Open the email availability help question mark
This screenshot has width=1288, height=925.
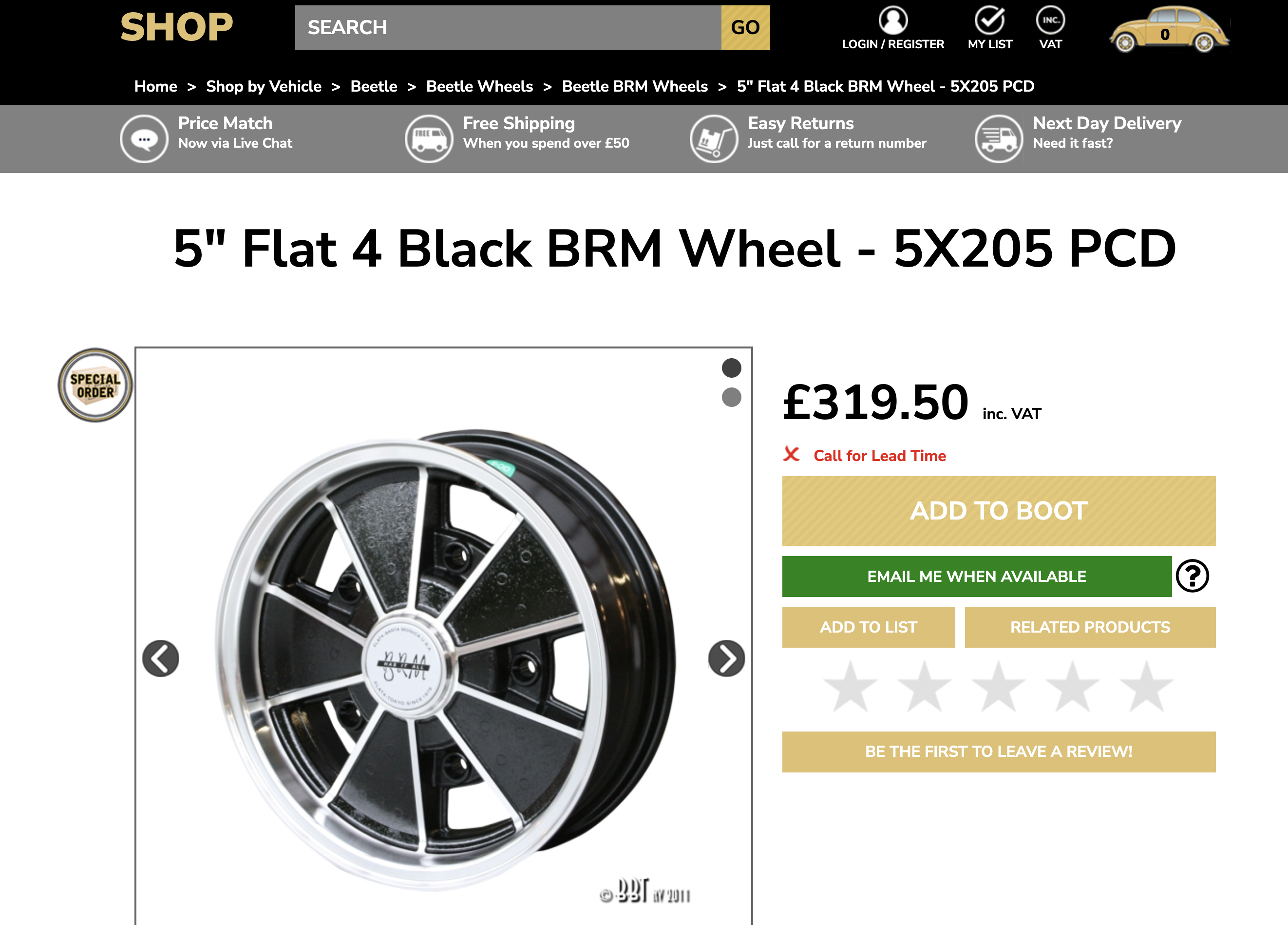1192,576
